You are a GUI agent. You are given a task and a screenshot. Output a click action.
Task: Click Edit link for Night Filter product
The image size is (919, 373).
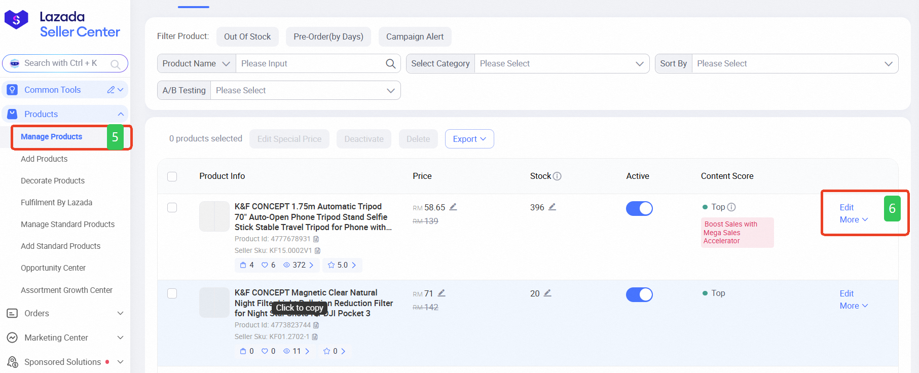point(846,293)
